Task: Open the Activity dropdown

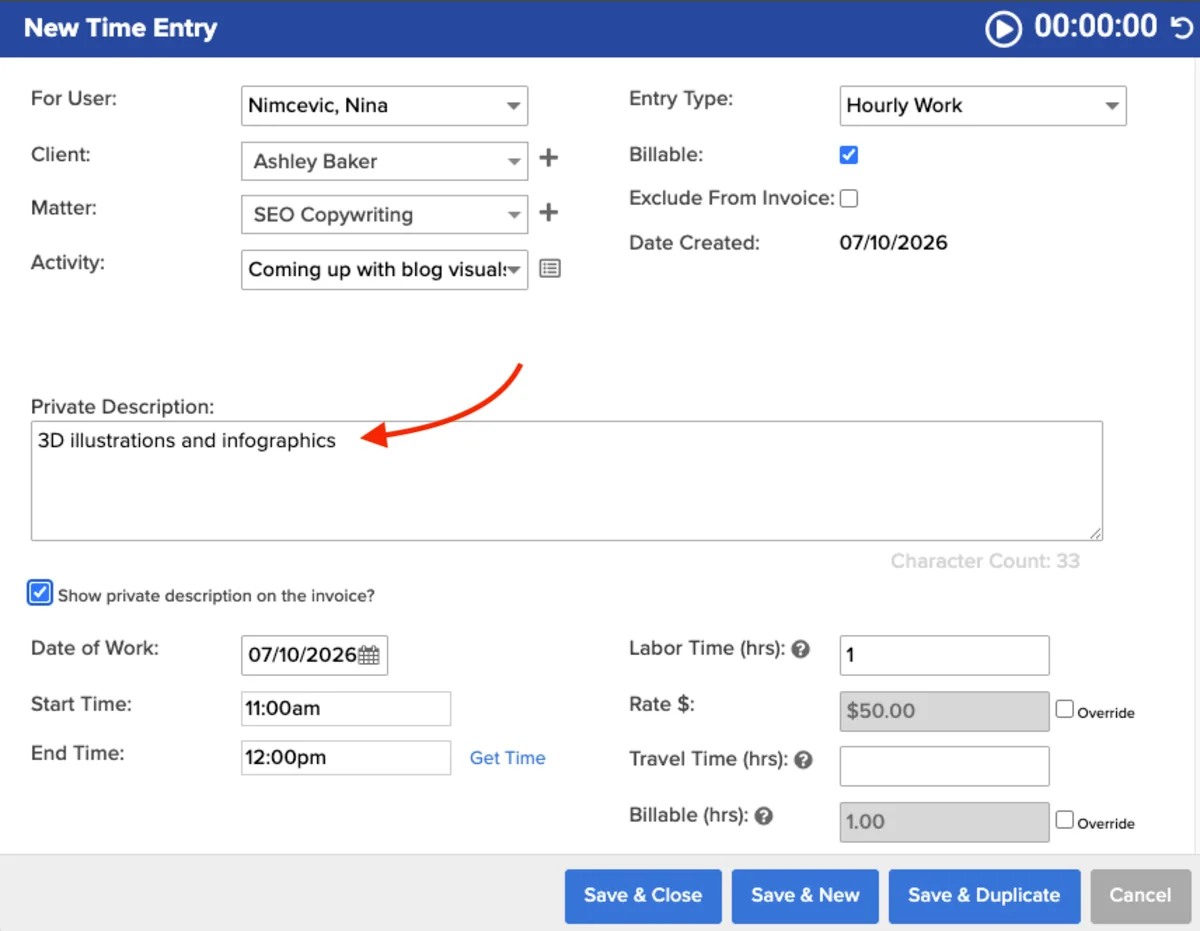Action: 385,270
